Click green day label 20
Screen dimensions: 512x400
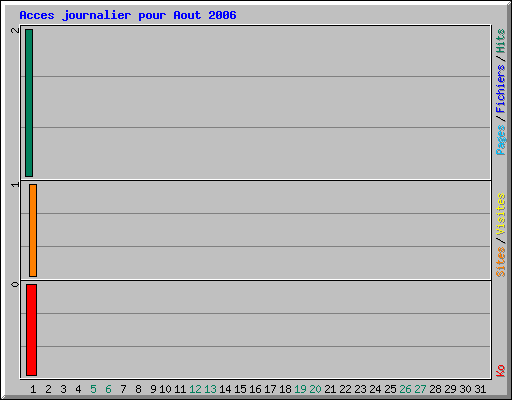click(x=315, y=389)
